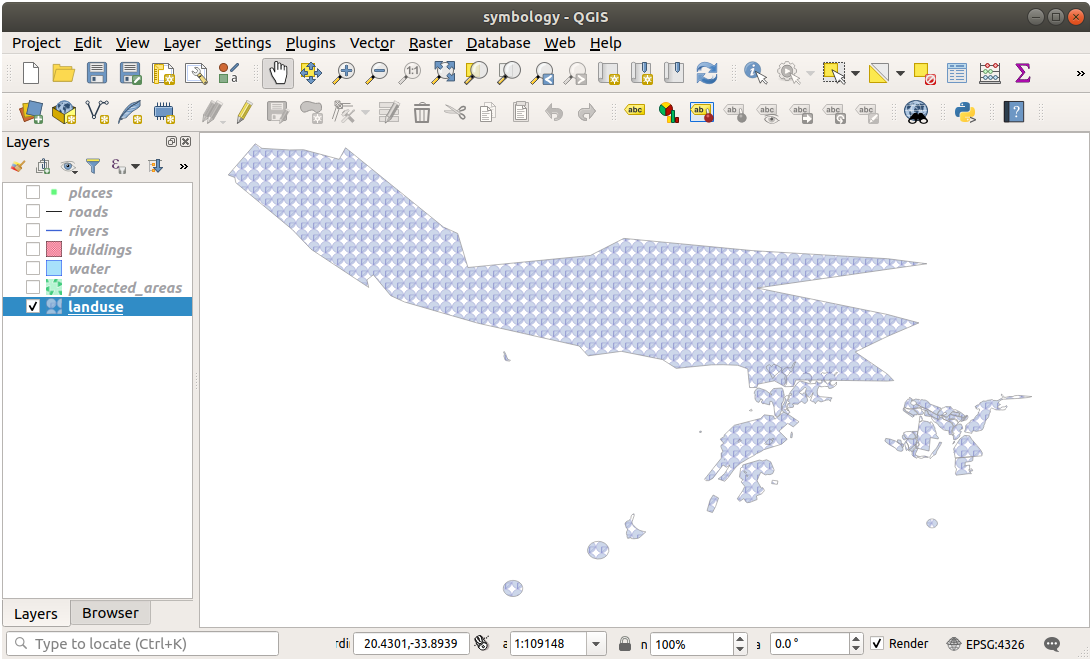Open the attribute table icon

[957, 72]
